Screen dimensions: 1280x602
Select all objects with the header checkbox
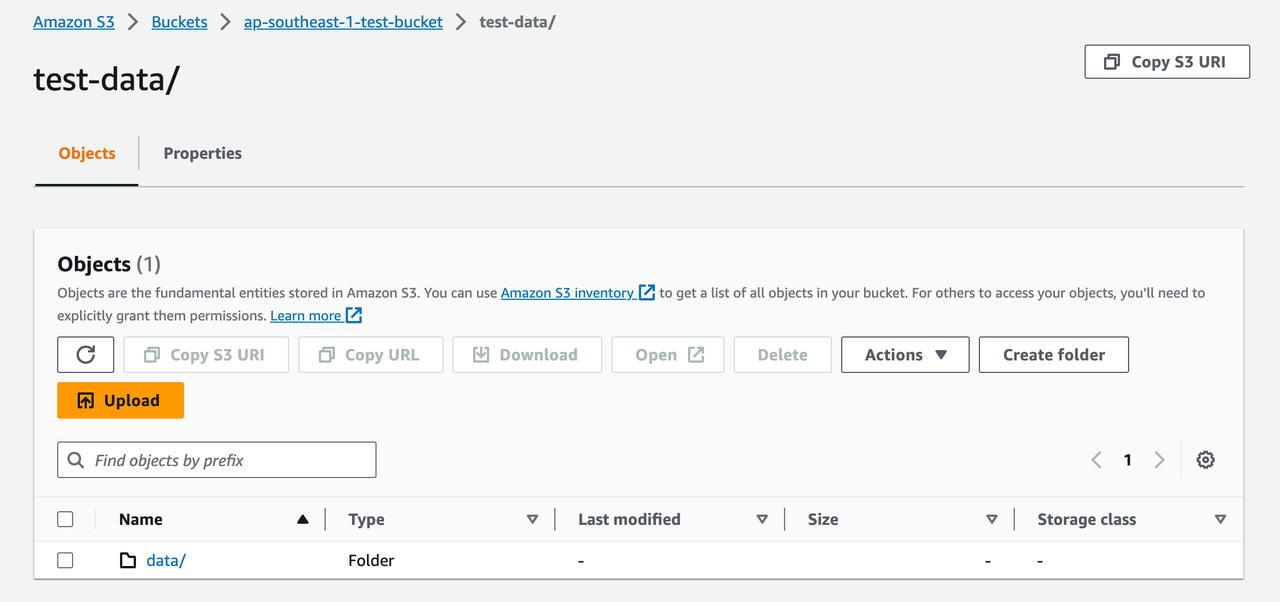click(65, 519)
